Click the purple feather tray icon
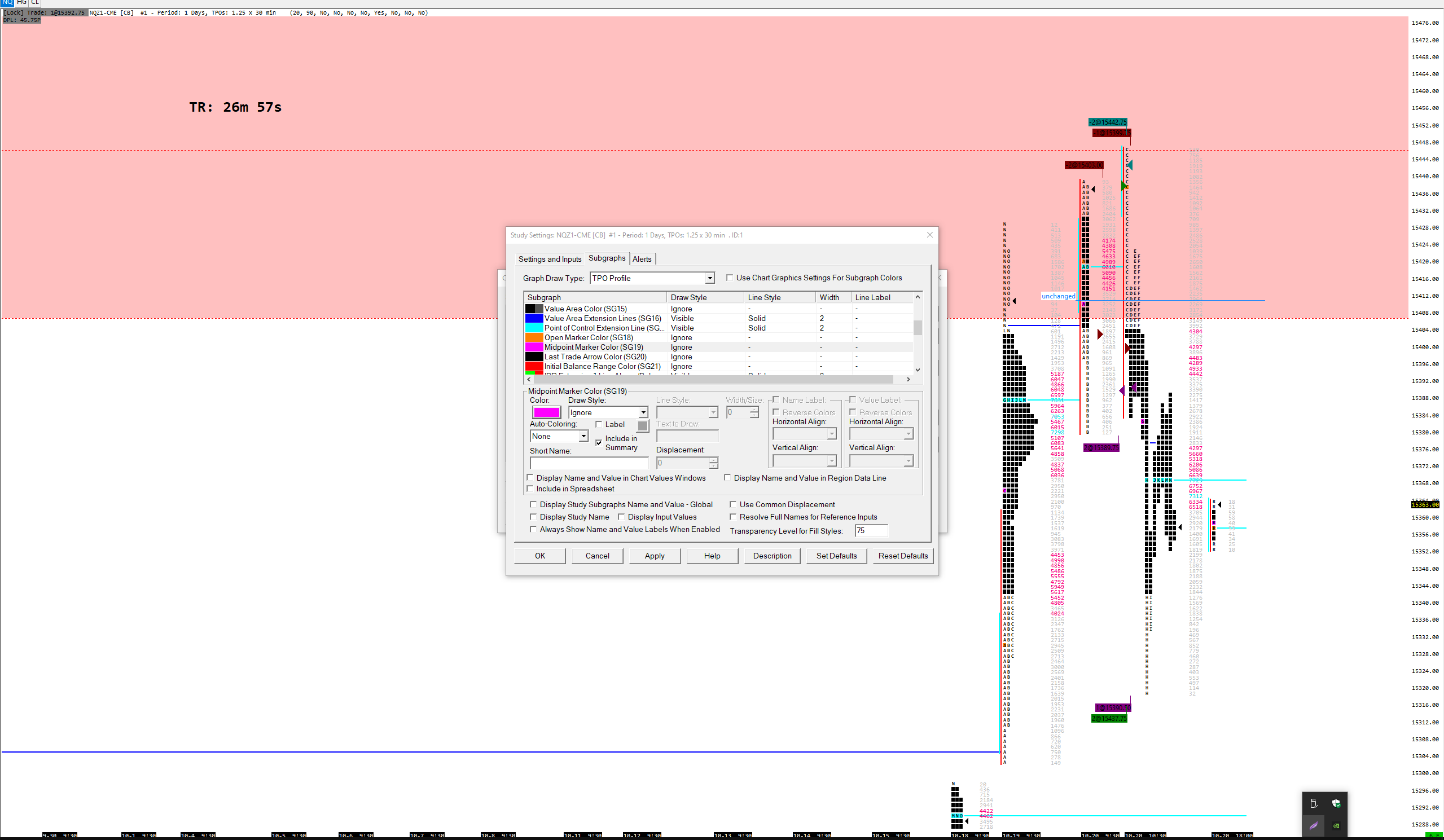The height and width of the screenshot is (840, 1444). click(x=1313, y=826)
